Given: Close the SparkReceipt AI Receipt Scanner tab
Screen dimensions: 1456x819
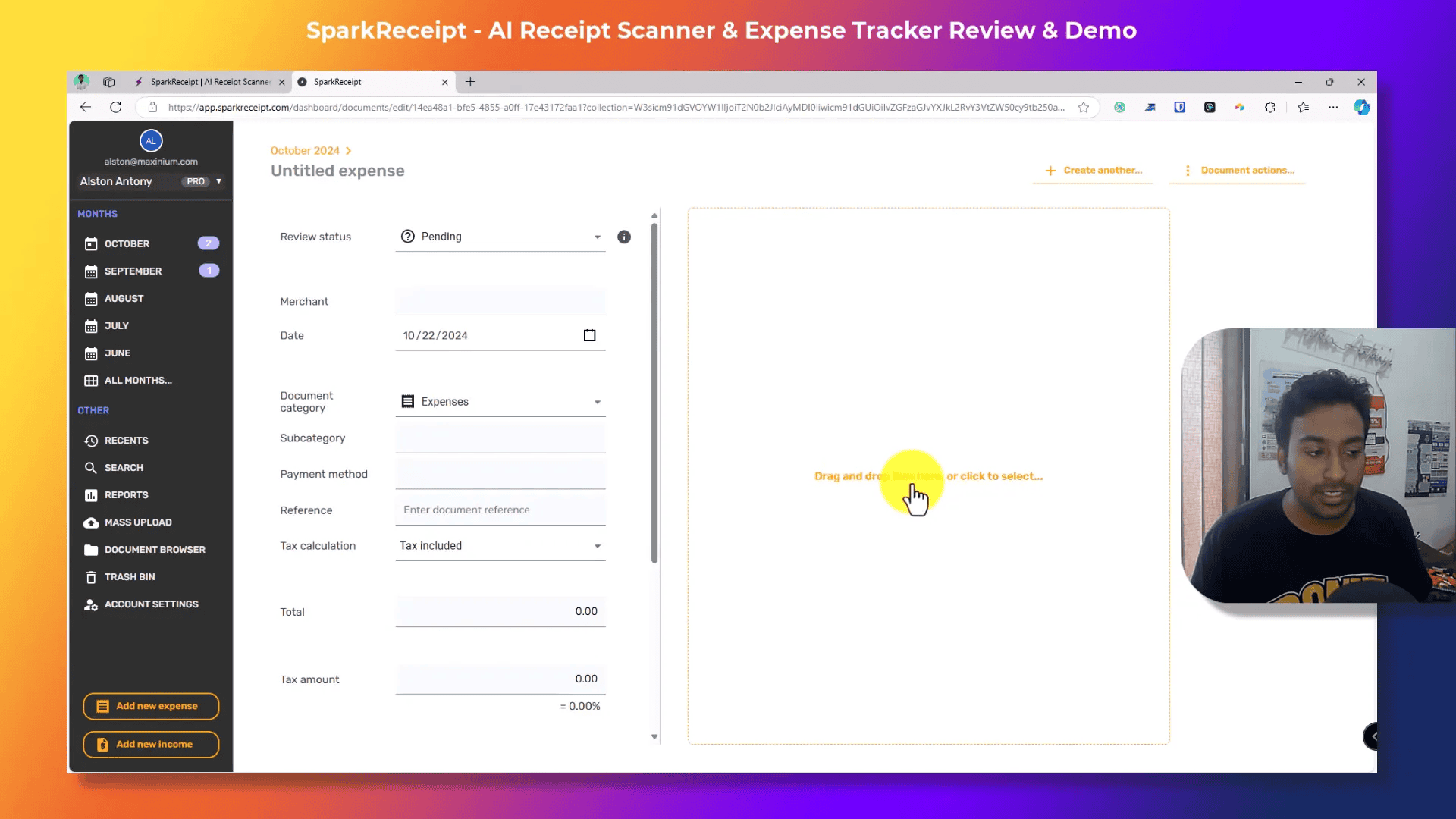Looking at the screenshot, I should pos(282,82).
